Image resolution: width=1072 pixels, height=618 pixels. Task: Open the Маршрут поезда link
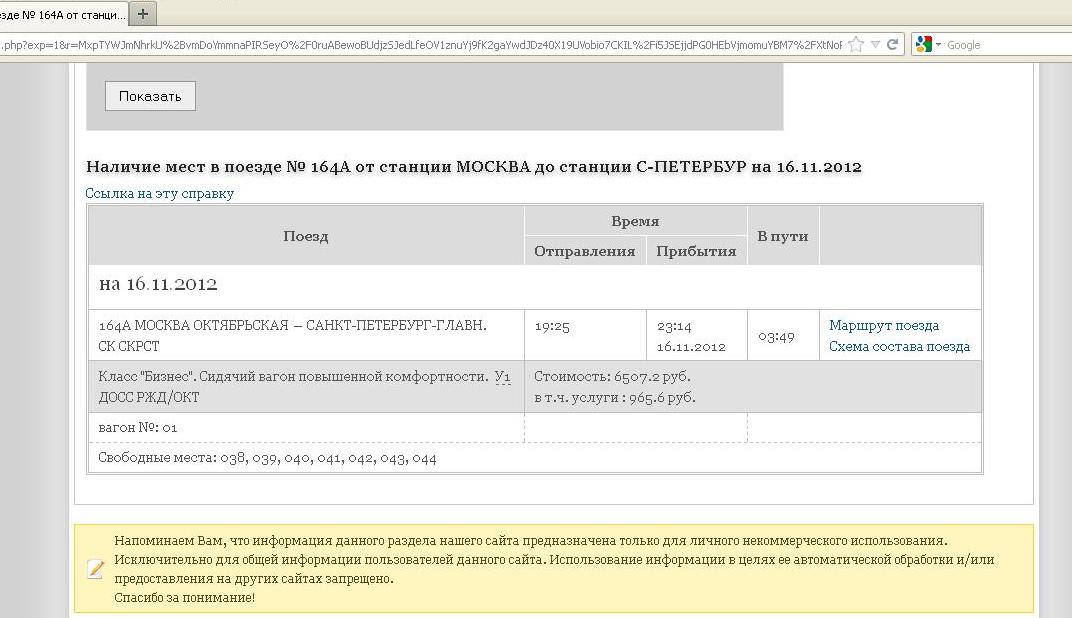884,326
